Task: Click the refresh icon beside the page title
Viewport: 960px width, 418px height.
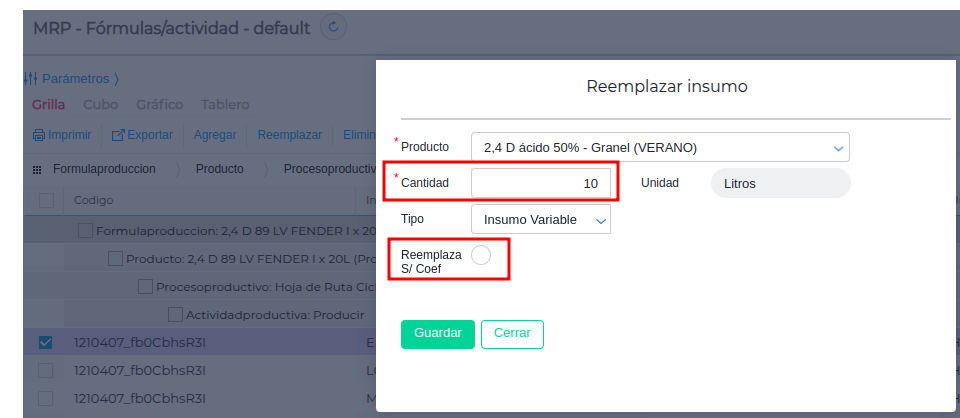Action: click(334, 27)
